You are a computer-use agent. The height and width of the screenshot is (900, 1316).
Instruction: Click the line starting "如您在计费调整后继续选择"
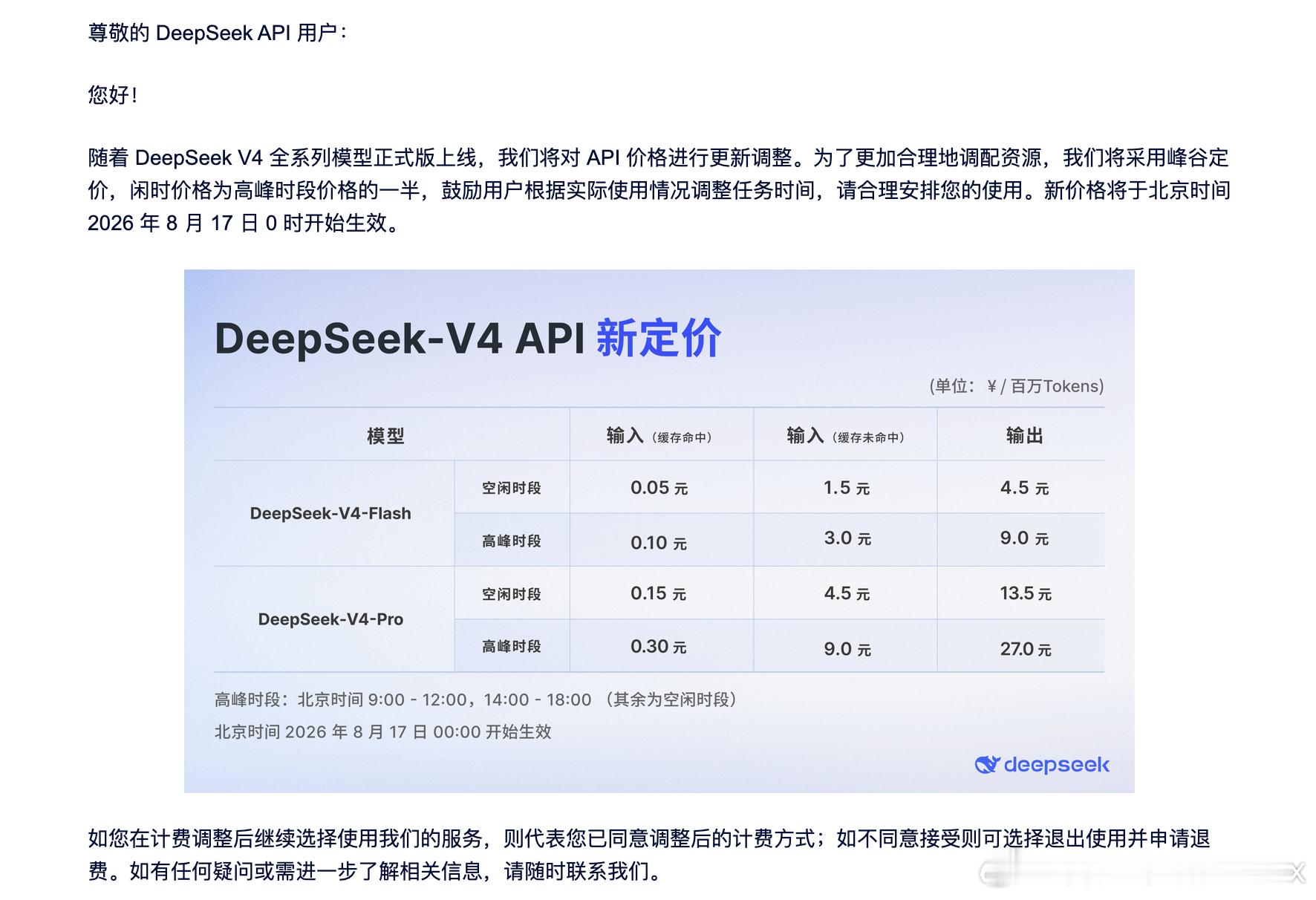pos(649,839)
